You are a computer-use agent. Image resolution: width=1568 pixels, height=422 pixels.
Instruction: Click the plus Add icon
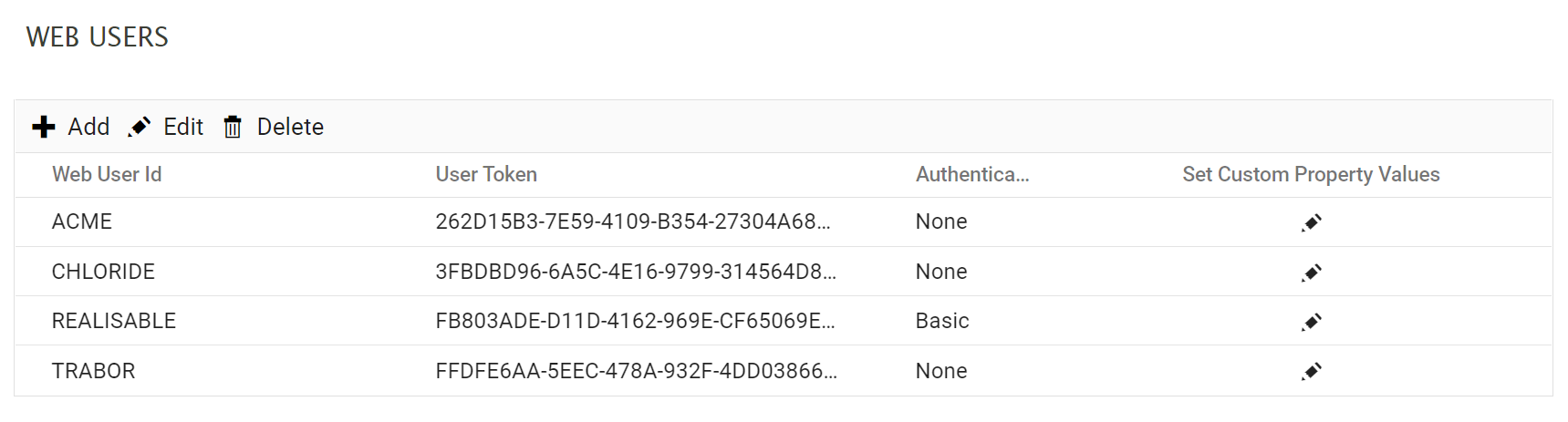click(x=44, y=127)
